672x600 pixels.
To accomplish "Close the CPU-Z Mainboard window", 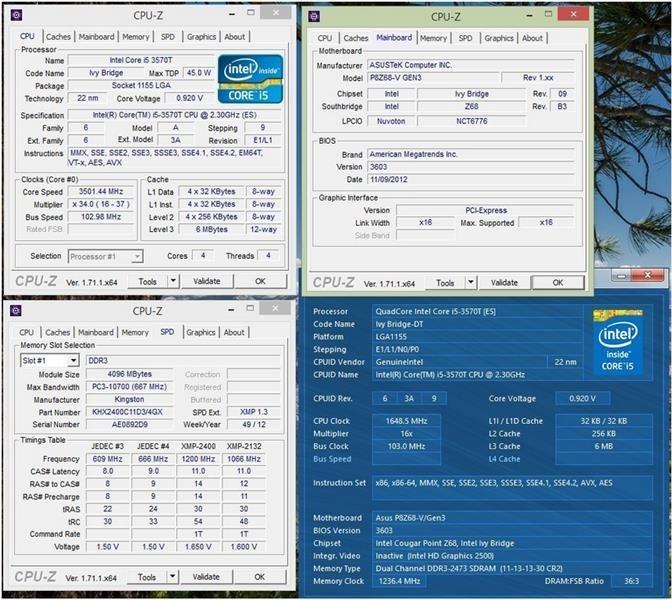I will [573, 14].
